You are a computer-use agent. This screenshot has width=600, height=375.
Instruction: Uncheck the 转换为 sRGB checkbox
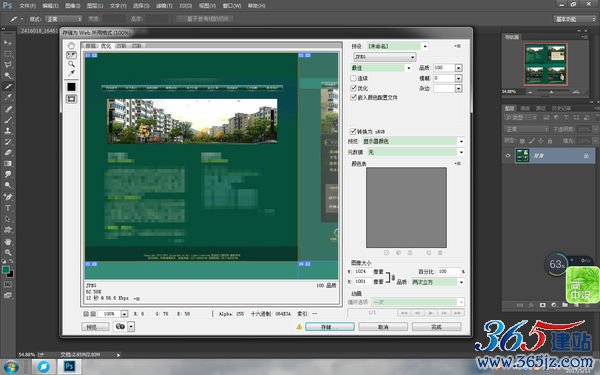(353, 131)
